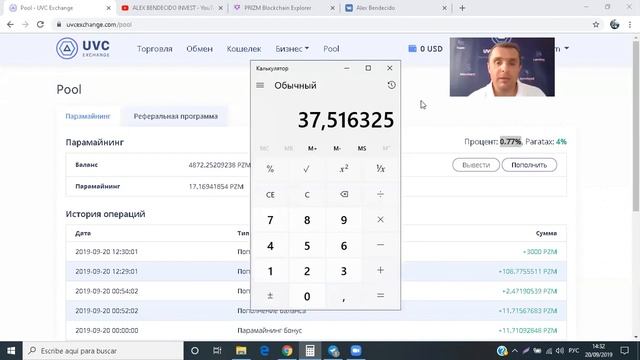This screenshot has height=360, width=640.
Task: Click the 0 USD wallet balance
Action: coord(425,49)
